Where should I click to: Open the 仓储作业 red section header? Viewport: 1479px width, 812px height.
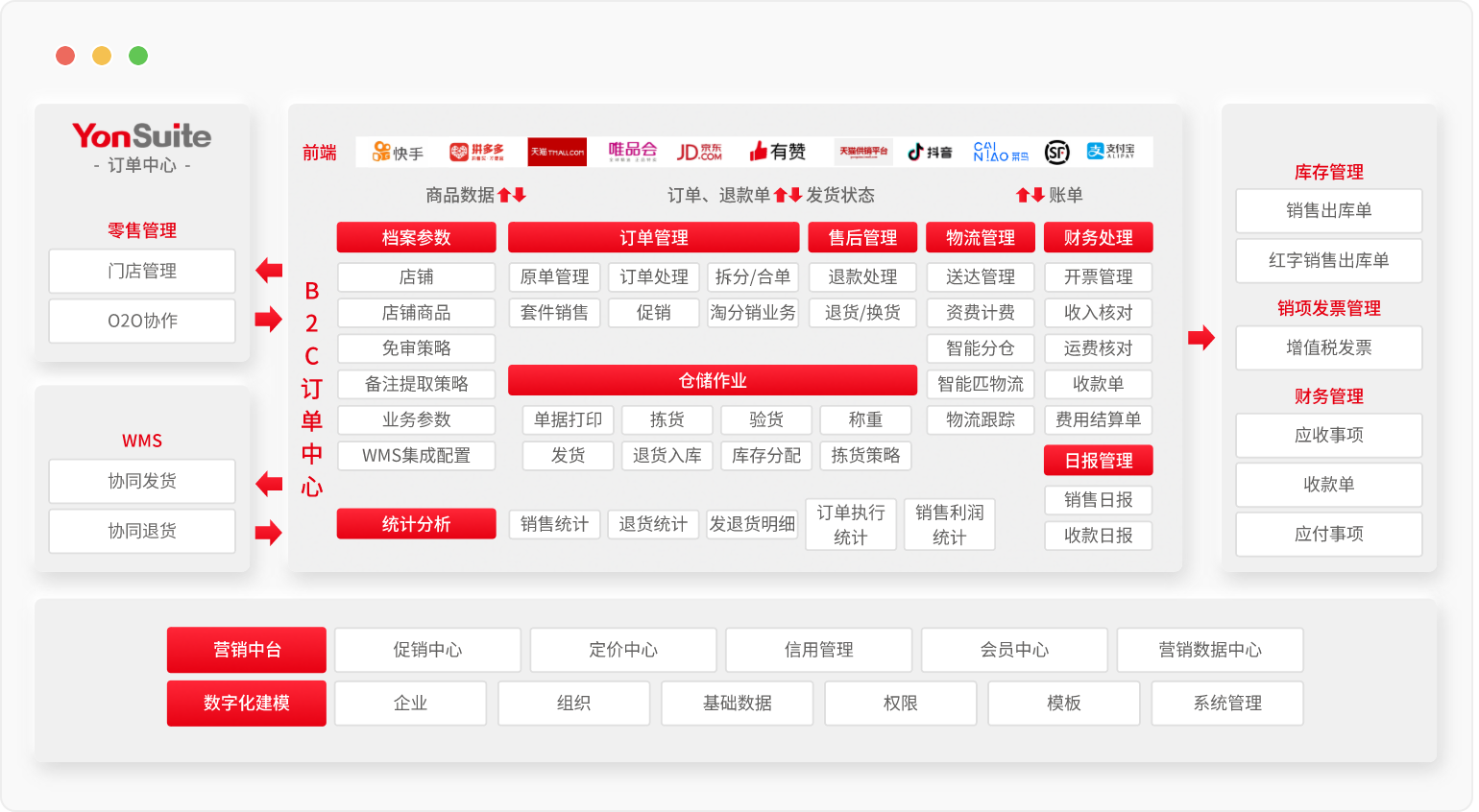(712, 380)
